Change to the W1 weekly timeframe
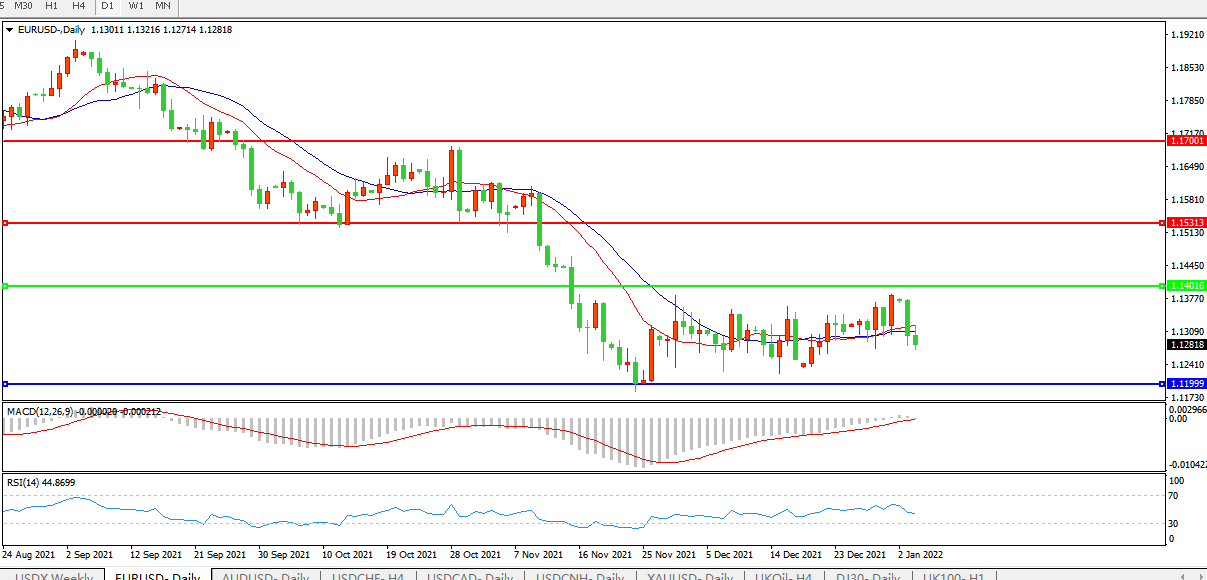 (x=136, y=6)
